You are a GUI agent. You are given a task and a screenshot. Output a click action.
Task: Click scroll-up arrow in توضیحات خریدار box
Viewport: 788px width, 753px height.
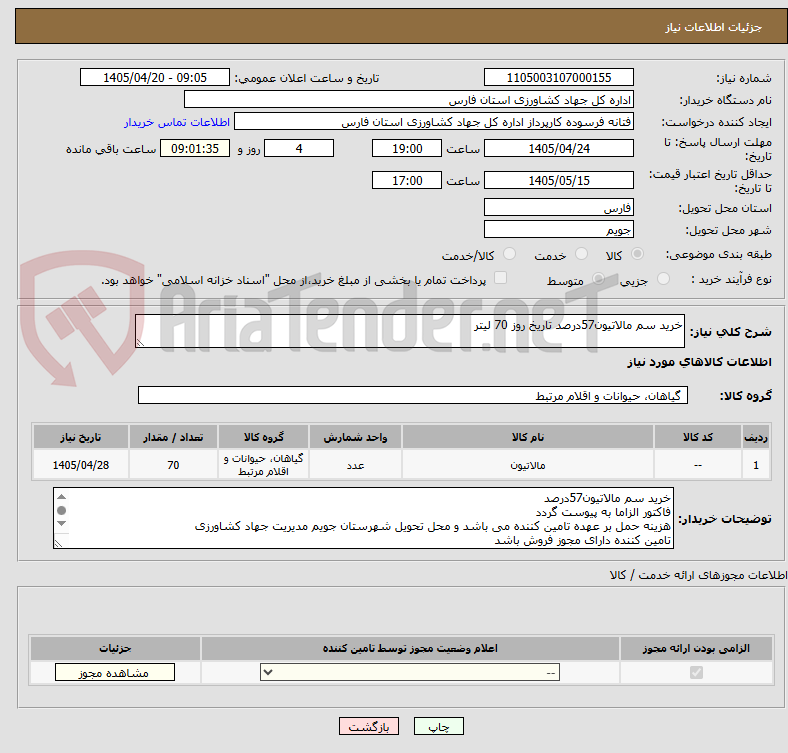61,497
